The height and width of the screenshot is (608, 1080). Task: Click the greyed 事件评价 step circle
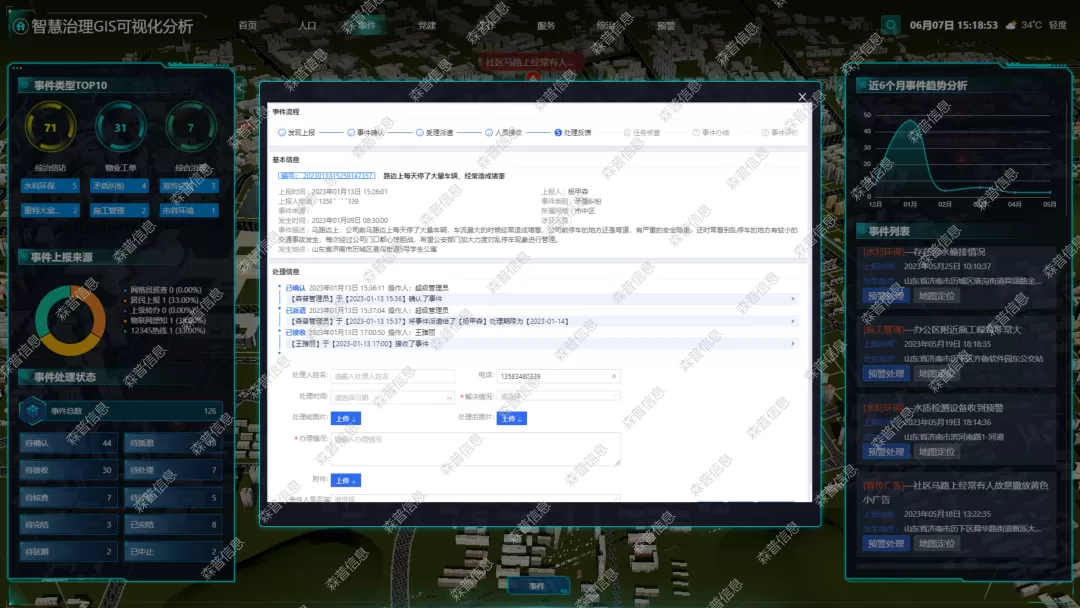point(765,133)
